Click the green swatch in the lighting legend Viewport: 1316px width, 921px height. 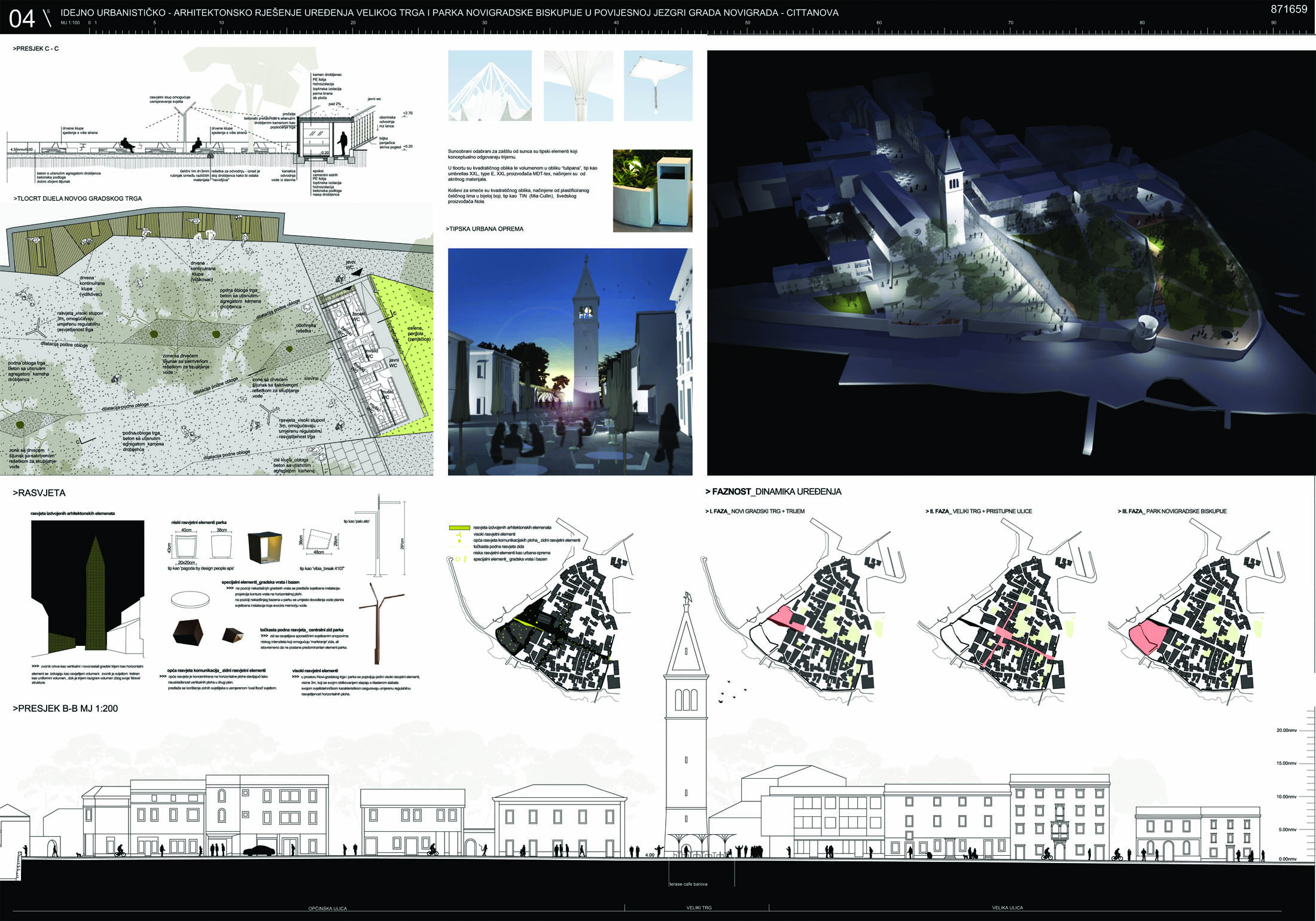(x=459, y=527)
